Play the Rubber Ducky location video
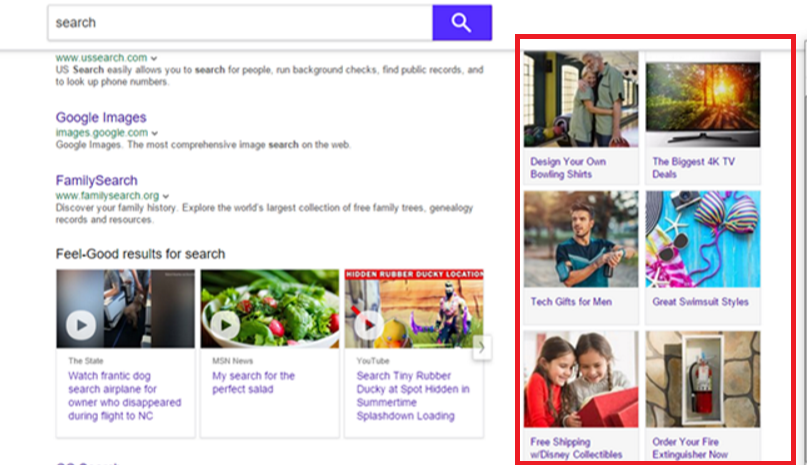This screenshot has height=465, width=807. tap(370, 324)
